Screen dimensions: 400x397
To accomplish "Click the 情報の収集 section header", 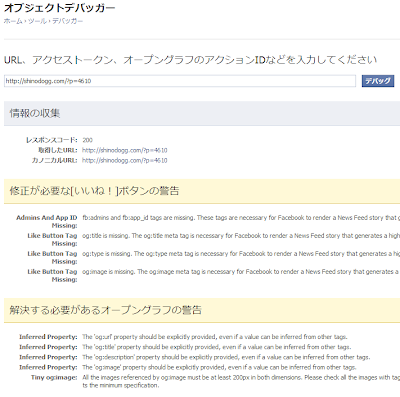I will pyautogui.click(x=202, y=113).
